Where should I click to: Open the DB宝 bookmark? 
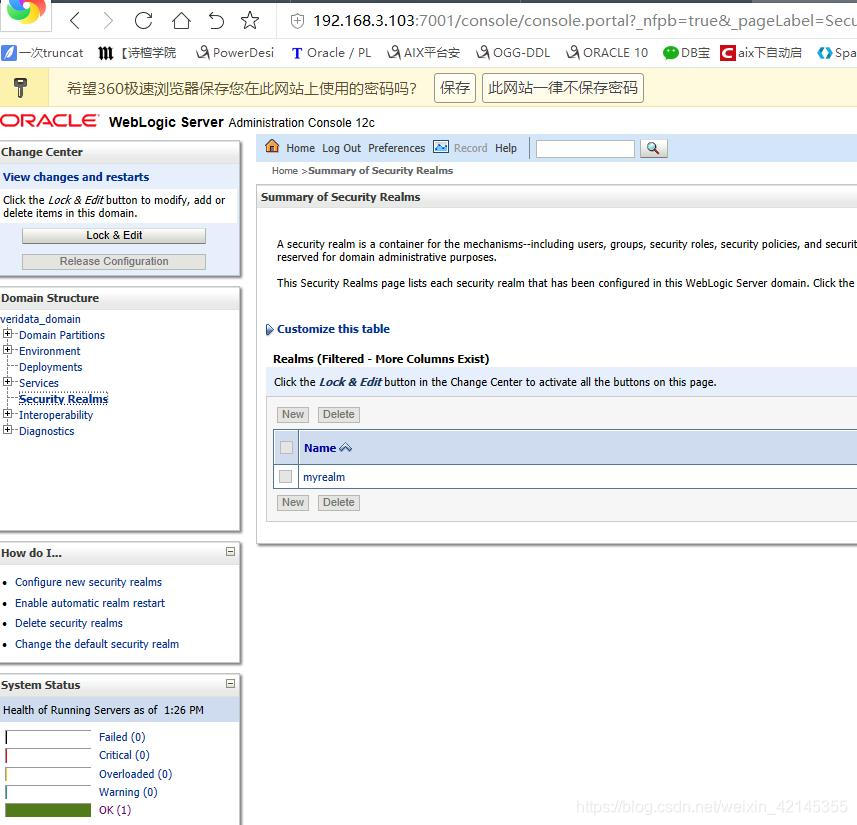(686, 52)
